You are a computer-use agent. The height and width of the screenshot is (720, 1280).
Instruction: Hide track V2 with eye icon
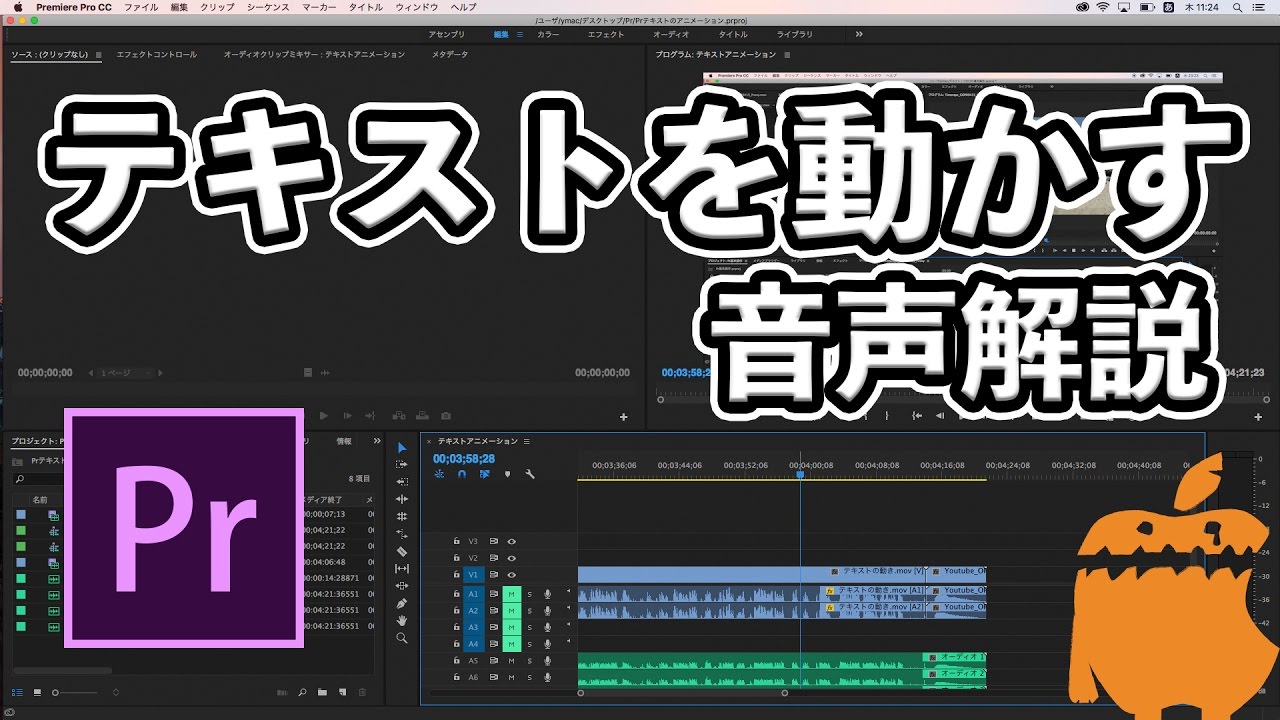point(512,558)
